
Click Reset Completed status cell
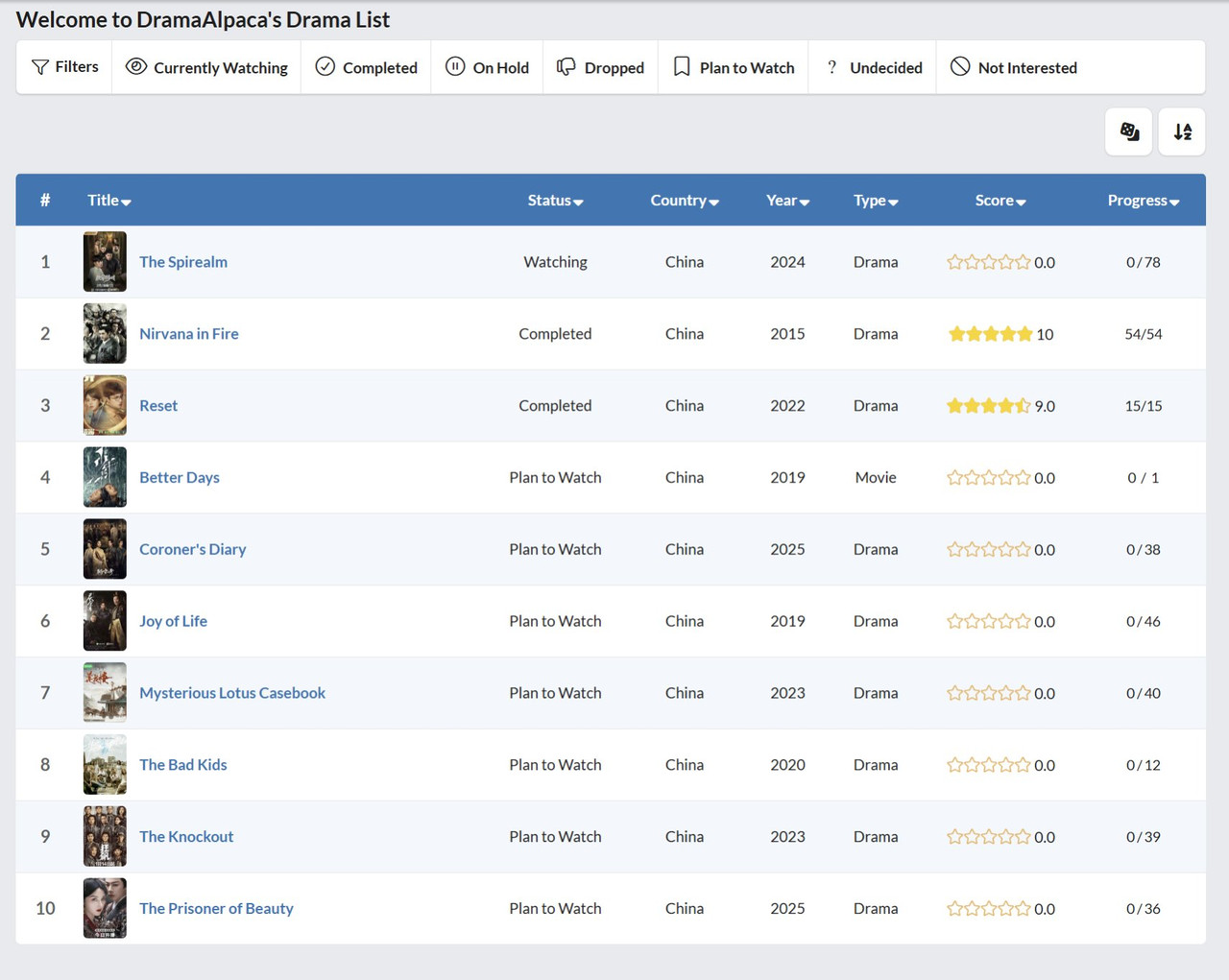point(555,406)
